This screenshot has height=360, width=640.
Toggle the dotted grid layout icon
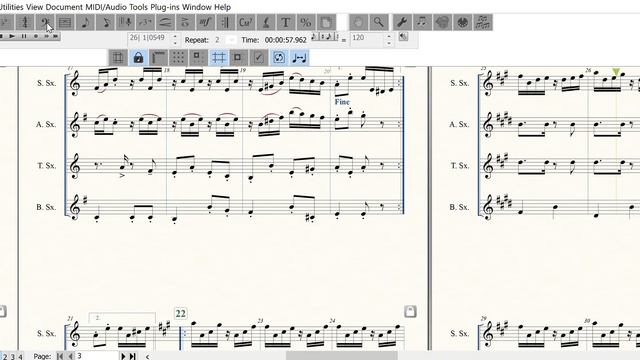(178, 58)
